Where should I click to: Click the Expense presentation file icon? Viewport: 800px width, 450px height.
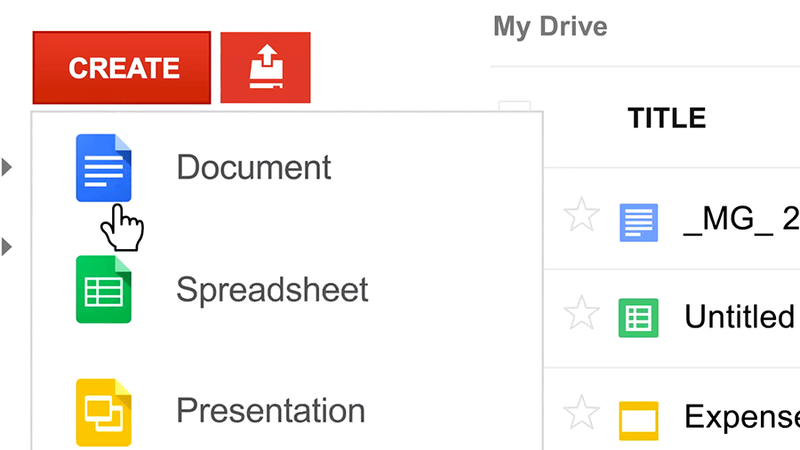tap(638, 421)
